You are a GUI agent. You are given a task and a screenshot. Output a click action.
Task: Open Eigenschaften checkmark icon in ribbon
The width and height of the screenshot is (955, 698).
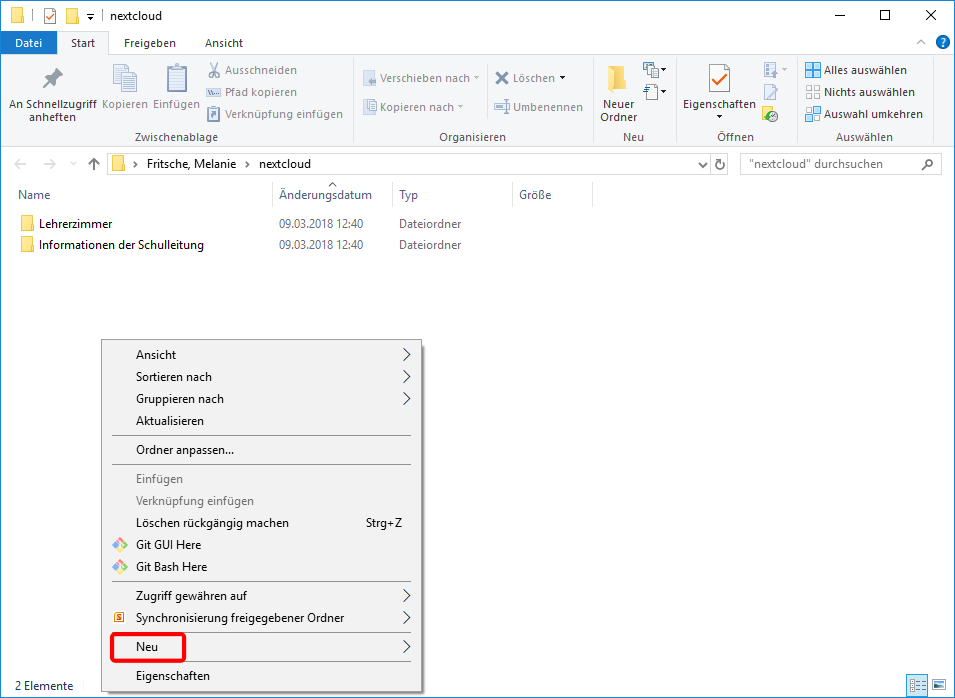coord(719,79)
